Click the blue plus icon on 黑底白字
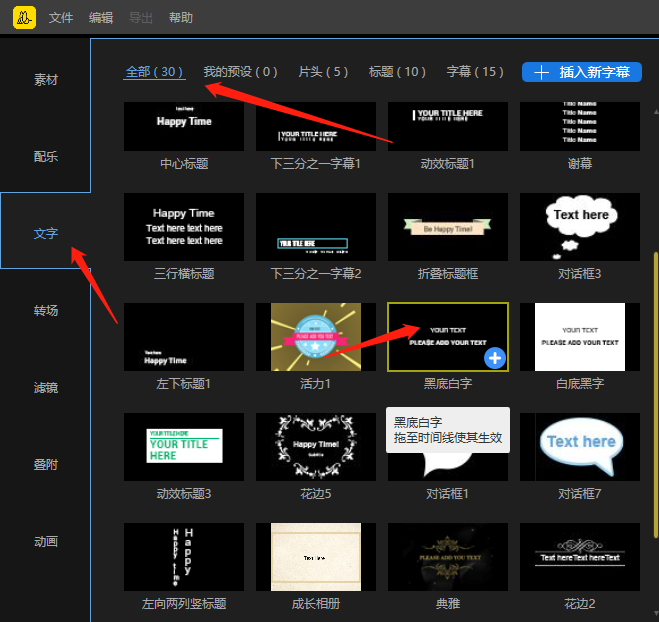The height and width of the screenshot is (622, 659). 495,358
